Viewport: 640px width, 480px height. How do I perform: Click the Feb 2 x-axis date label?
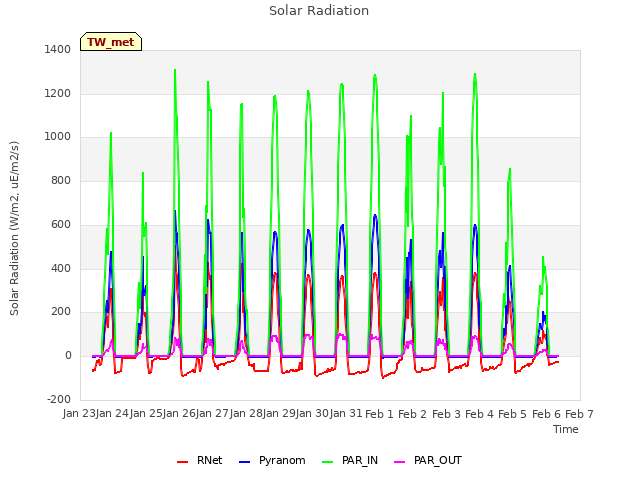(412, 414)
